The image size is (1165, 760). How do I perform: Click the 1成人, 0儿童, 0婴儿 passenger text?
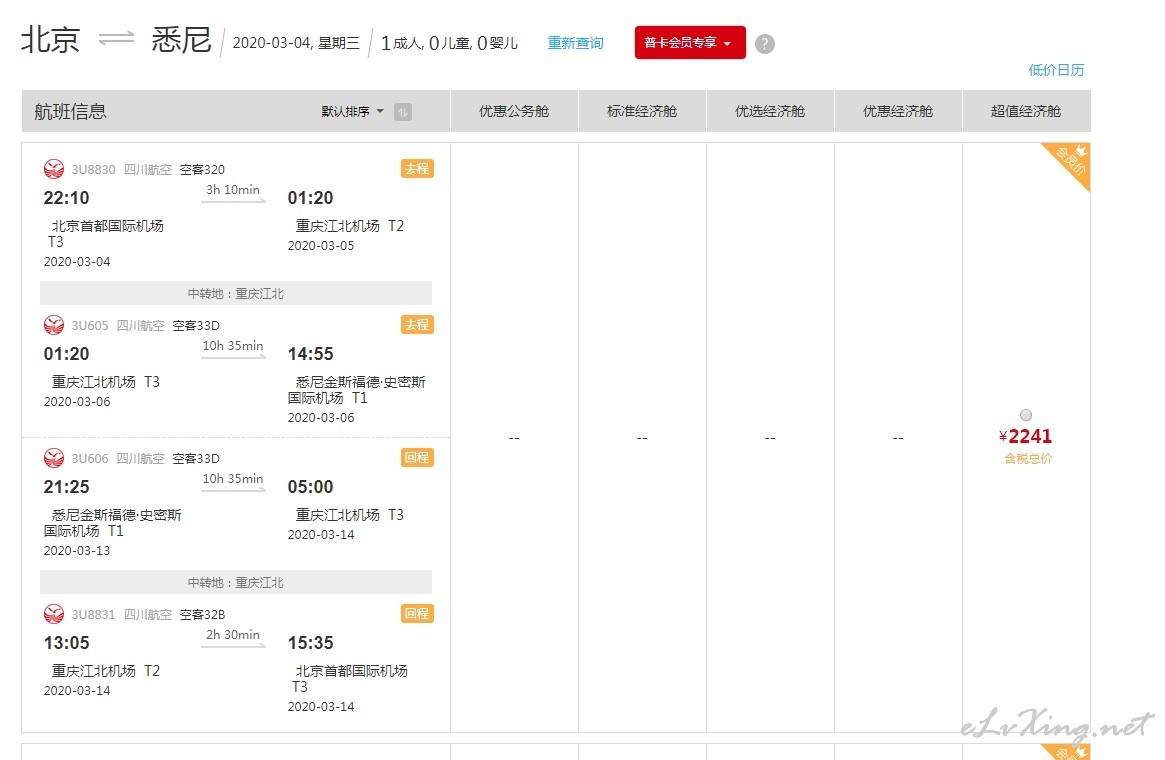click(450, 43)
